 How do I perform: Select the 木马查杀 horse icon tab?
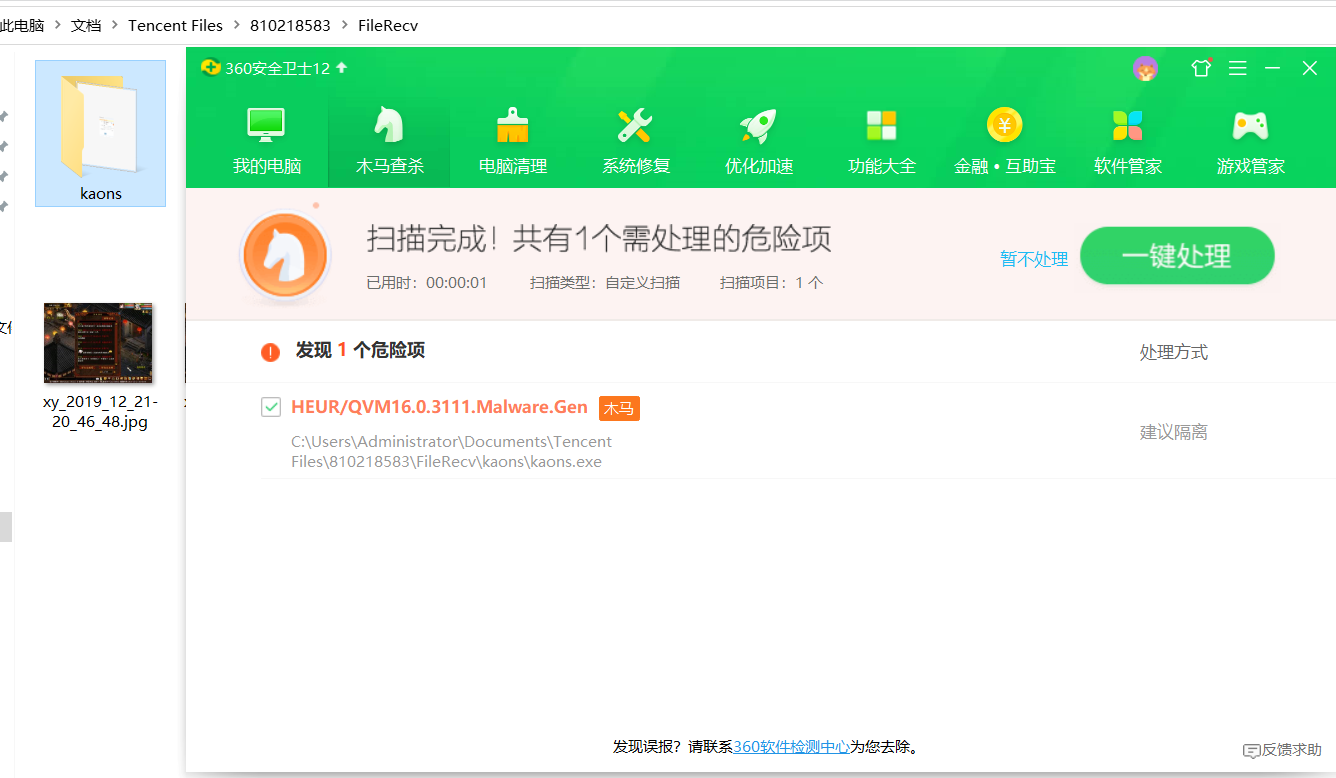(x=389, y=126)
